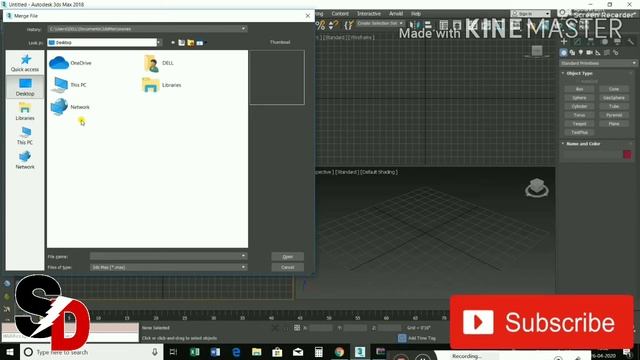Viewport: 640px width, 360px height.
Task: Click Edit Named Selection Sets icon
Action: click(348, 25)
